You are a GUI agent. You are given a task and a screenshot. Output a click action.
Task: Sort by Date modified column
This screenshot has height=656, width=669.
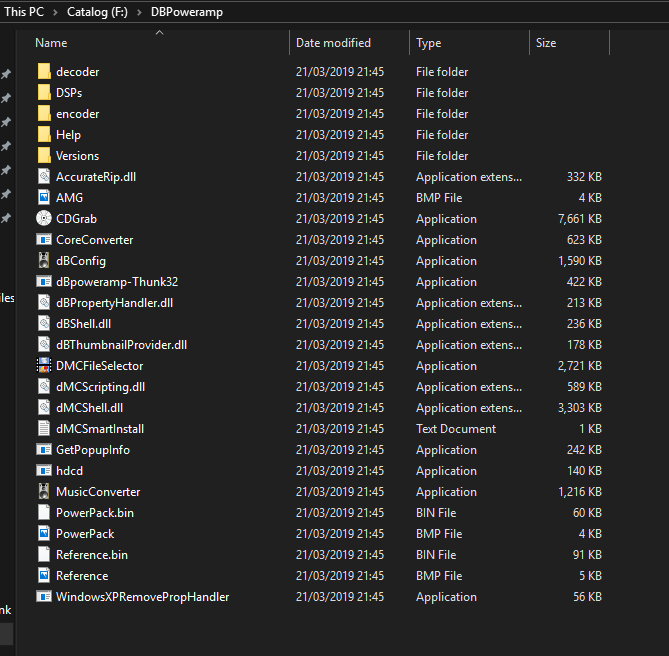(x=333, y=43)
